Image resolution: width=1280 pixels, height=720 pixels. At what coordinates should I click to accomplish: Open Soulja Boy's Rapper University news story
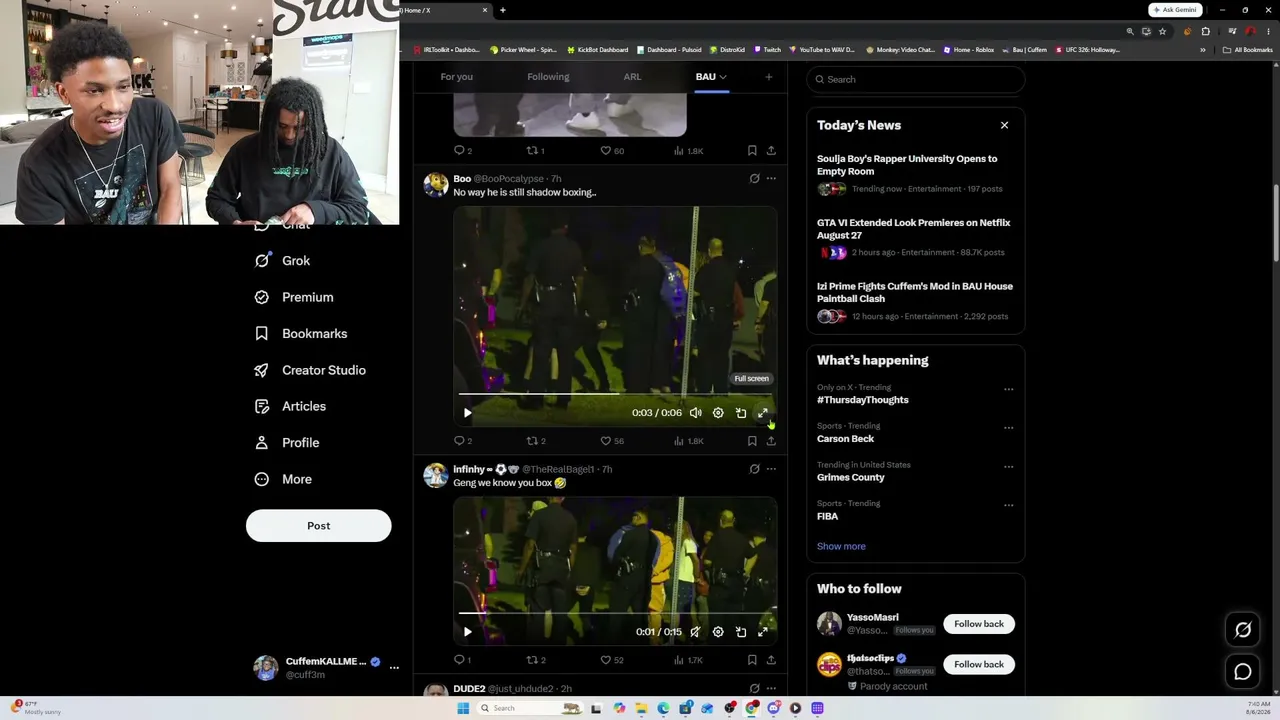pos(907,165)
